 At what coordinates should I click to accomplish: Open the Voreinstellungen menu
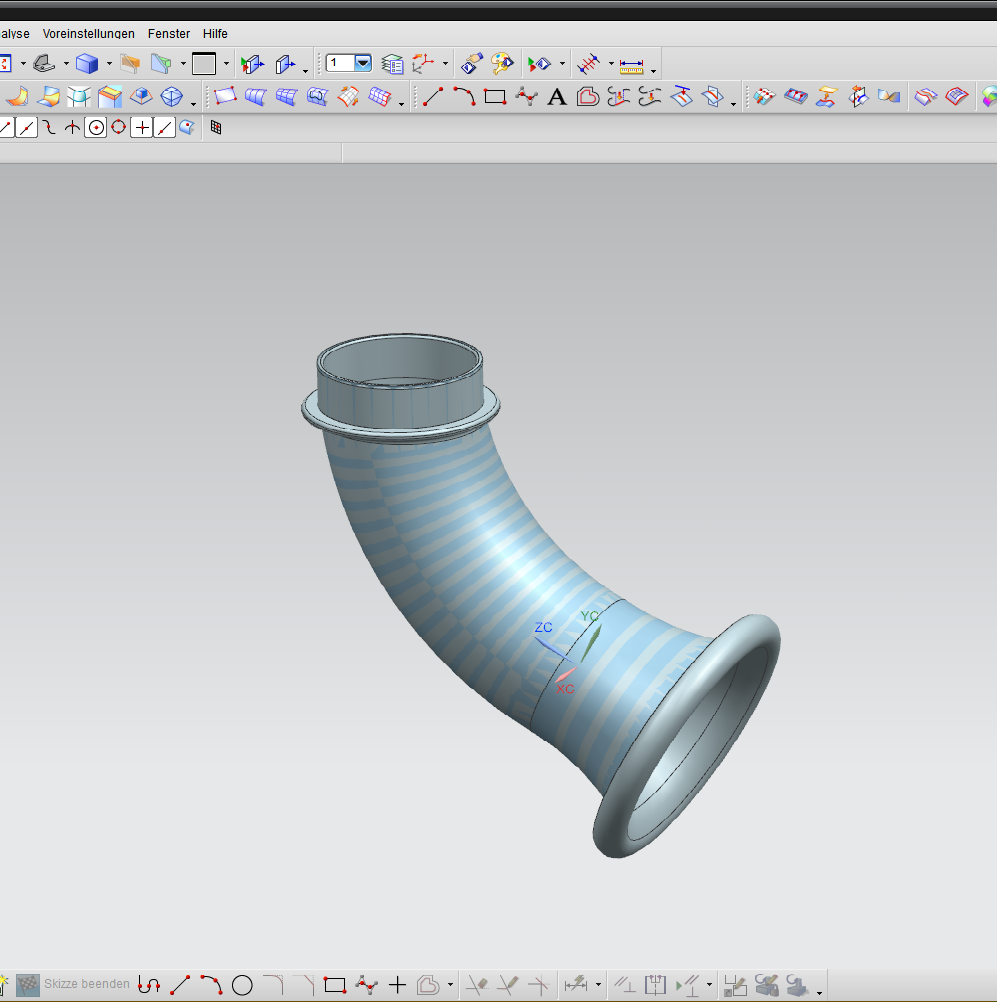point(88,33)
